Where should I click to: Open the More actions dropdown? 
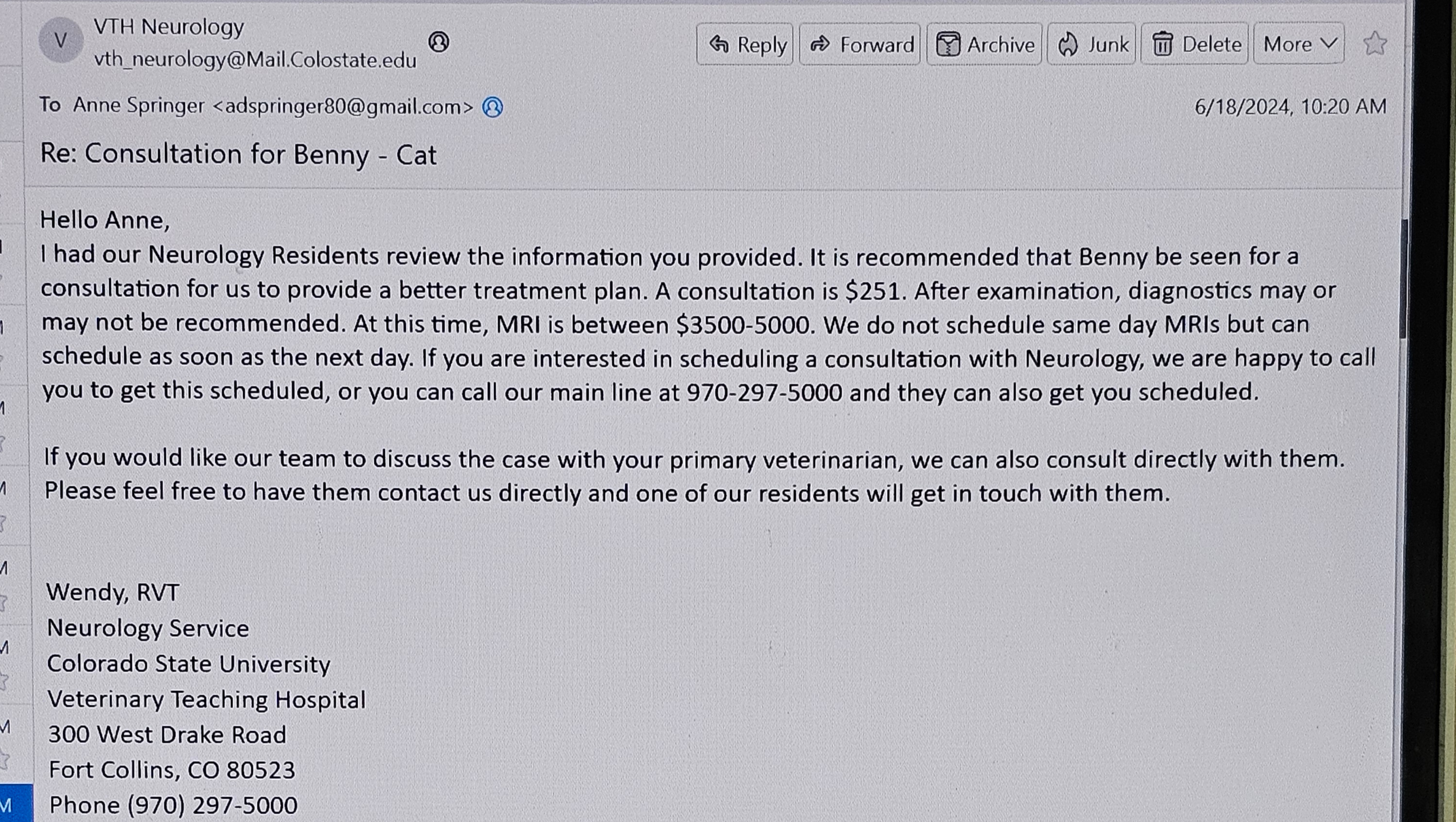pyautogui.click(x=1299, y=44)
